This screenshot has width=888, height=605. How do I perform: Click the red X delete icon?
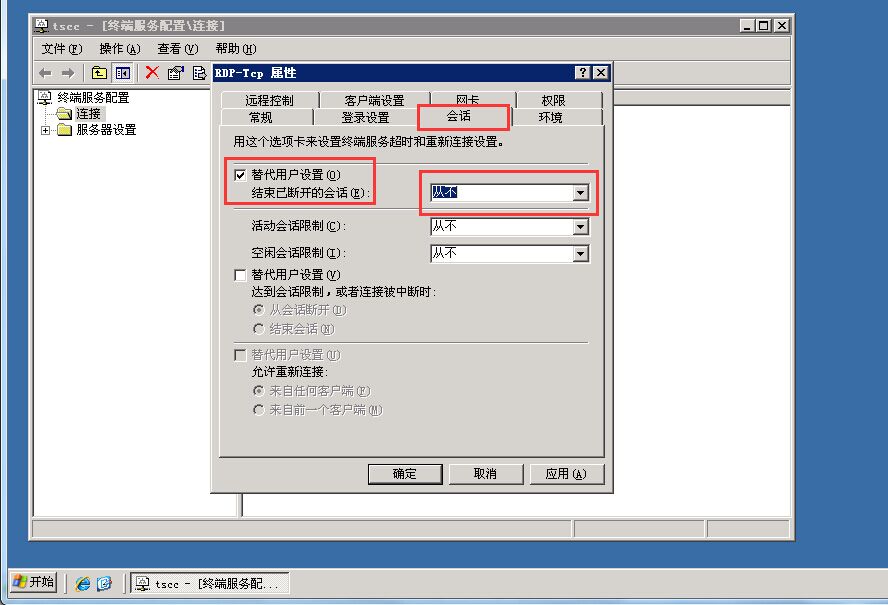tap(152, 73)
